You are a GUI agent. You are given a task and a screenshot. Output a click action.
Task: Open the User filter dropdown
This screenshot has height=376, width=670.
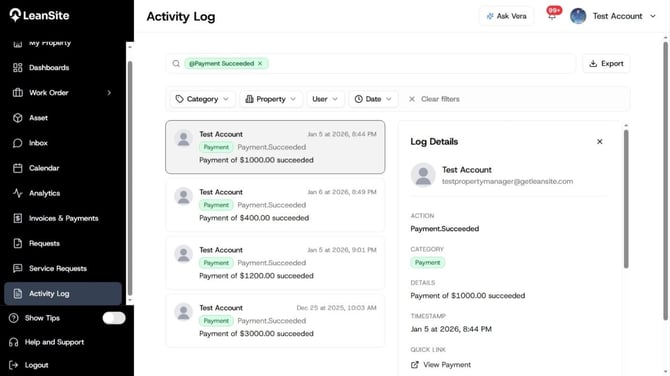pyautogui.click(x=325, y=99)
